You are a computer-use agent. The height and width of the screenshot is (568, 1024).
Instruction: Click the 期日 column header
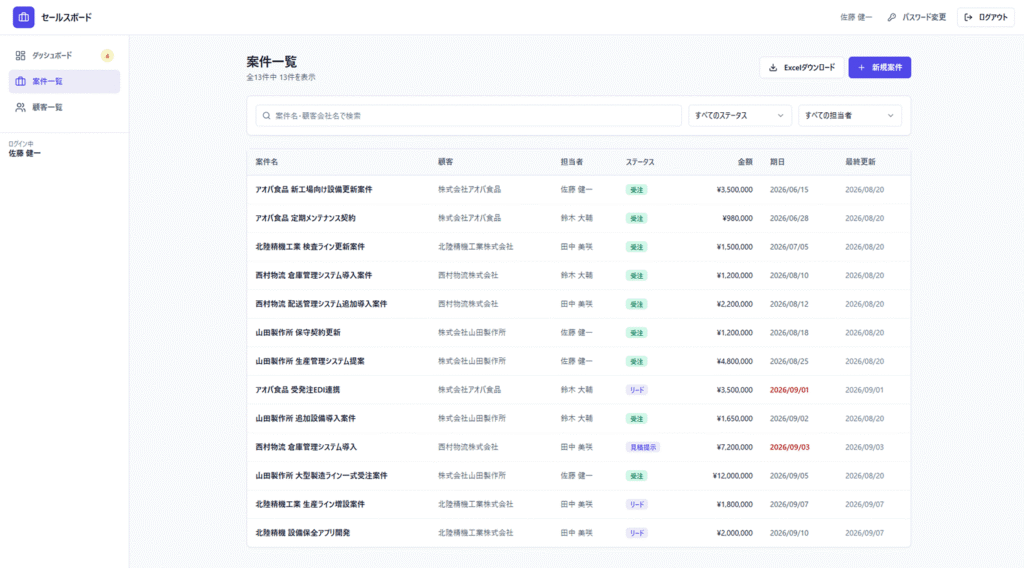point(777,162)
